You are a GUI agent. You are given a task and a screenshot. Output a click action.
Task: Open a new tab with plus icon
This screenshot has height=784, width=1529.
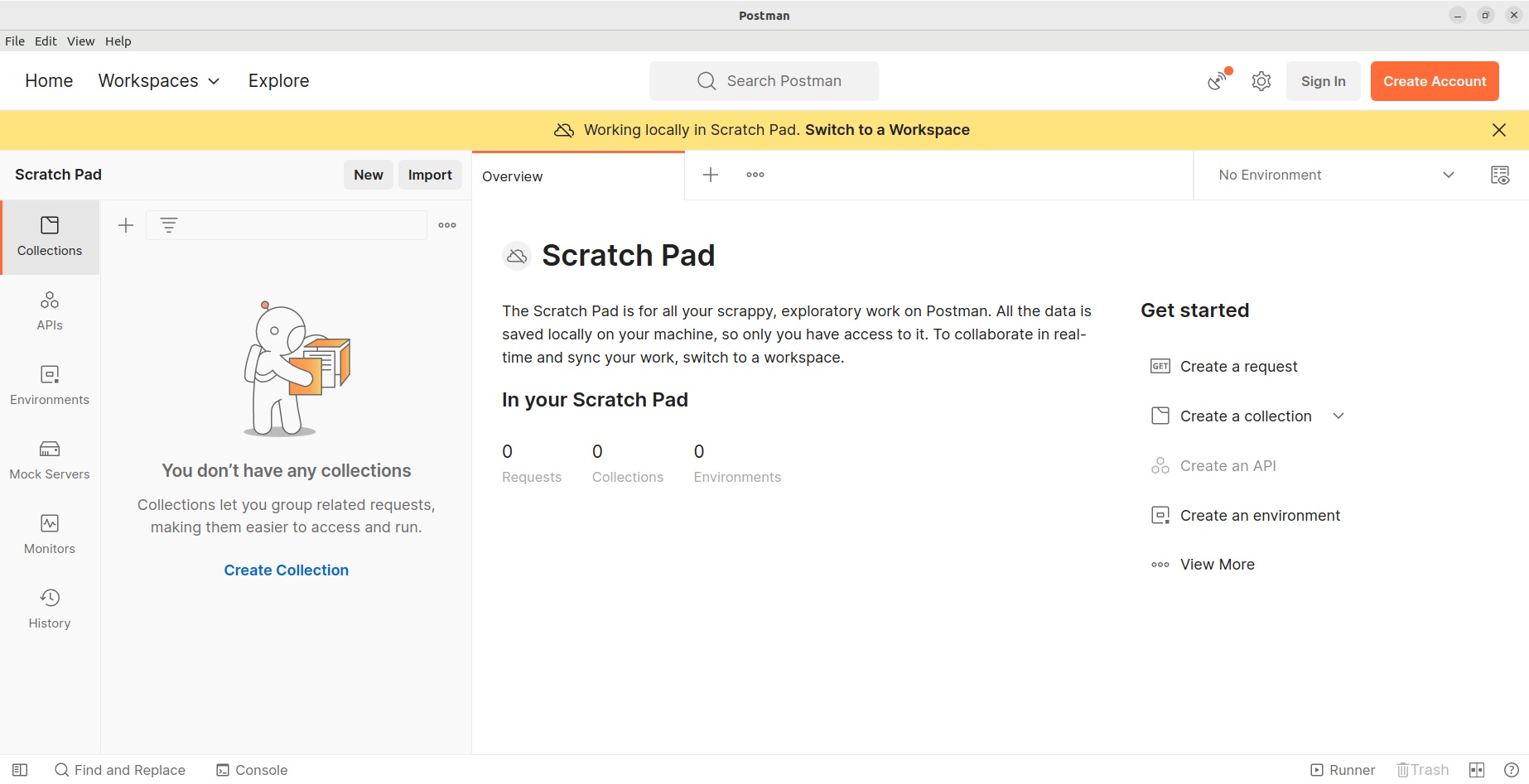711,175
